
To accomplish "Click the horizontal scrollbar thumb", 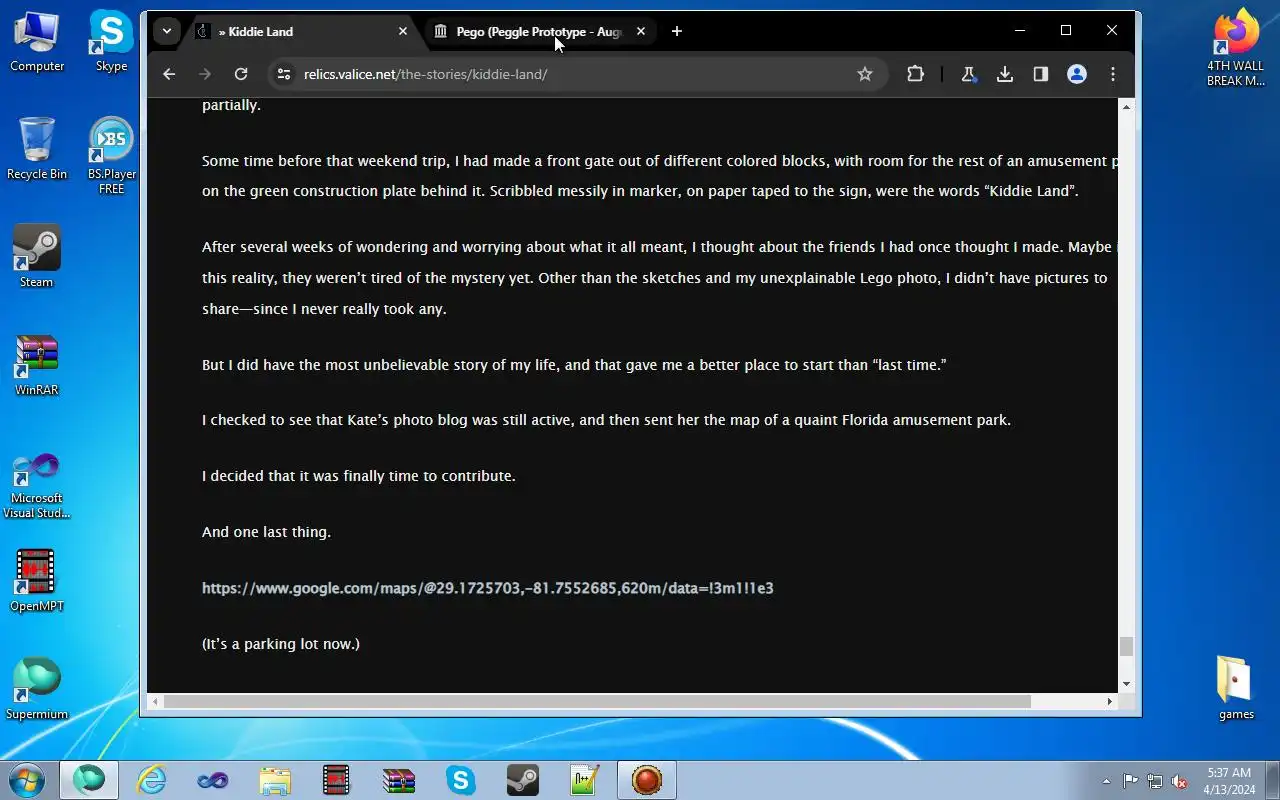I will pos(597,701).
